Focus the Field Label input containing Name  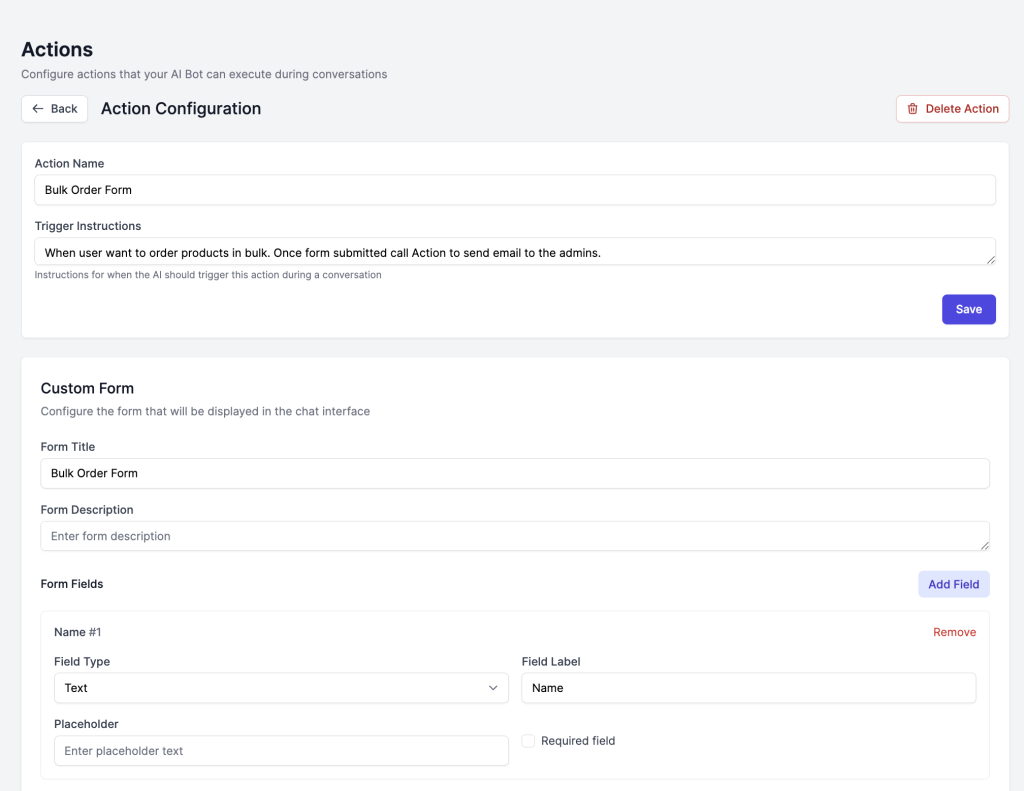click(748, 688)
